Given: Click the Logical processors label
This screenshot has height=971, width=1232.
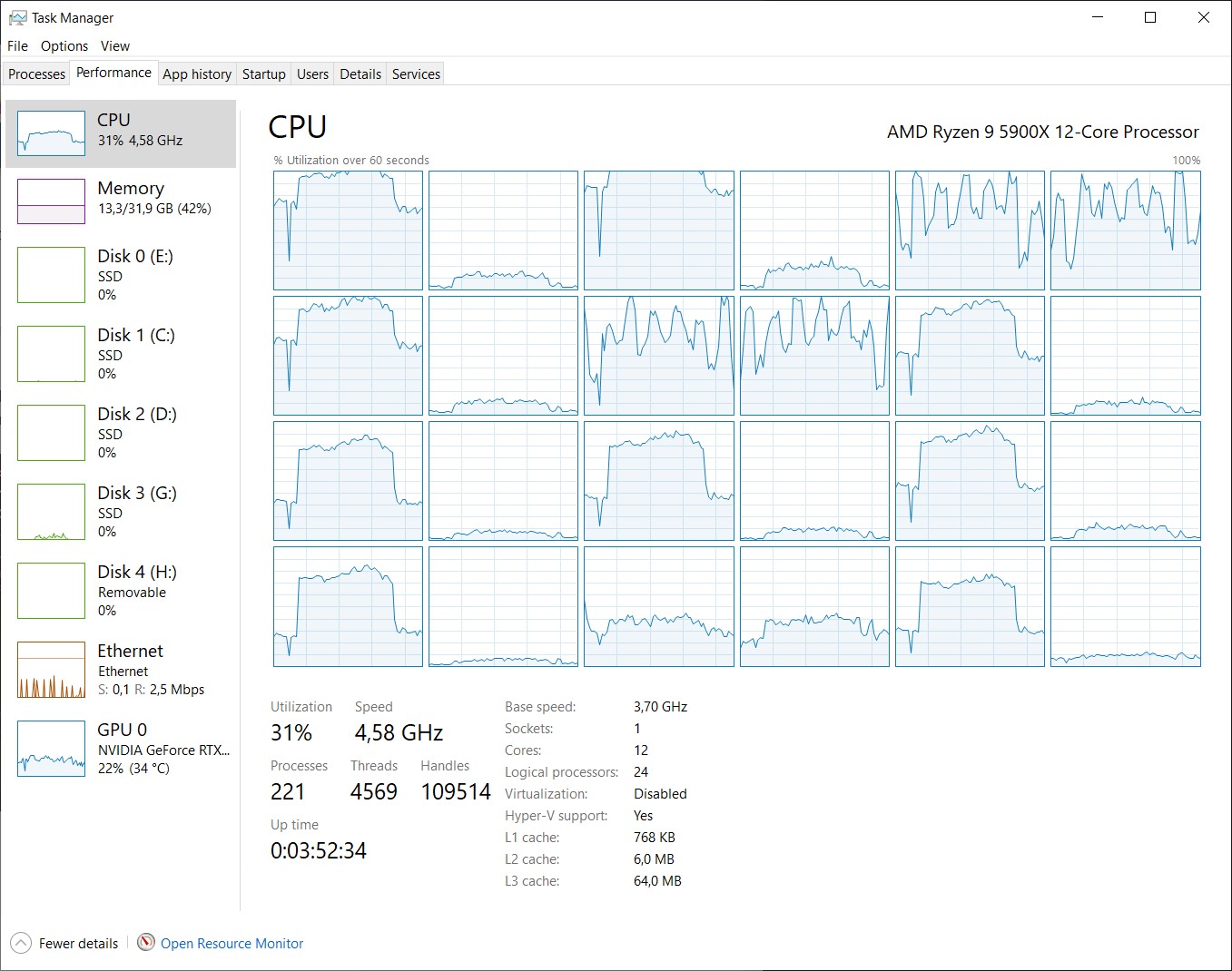Looking at the screenshot, I should 562,772.
